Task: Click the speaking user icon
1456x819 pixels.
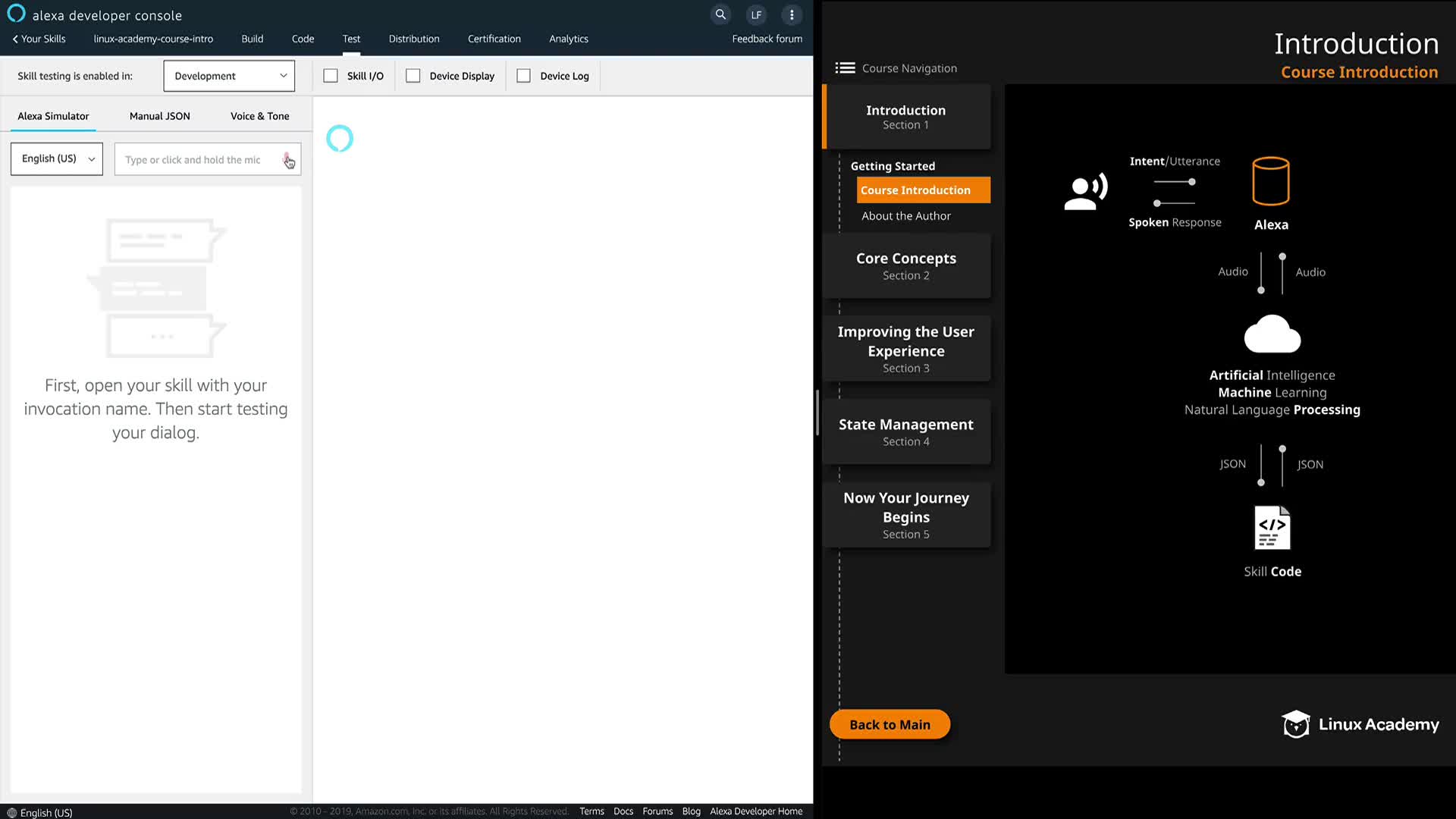Action: pyautogui.click(x=1086, y=192)
